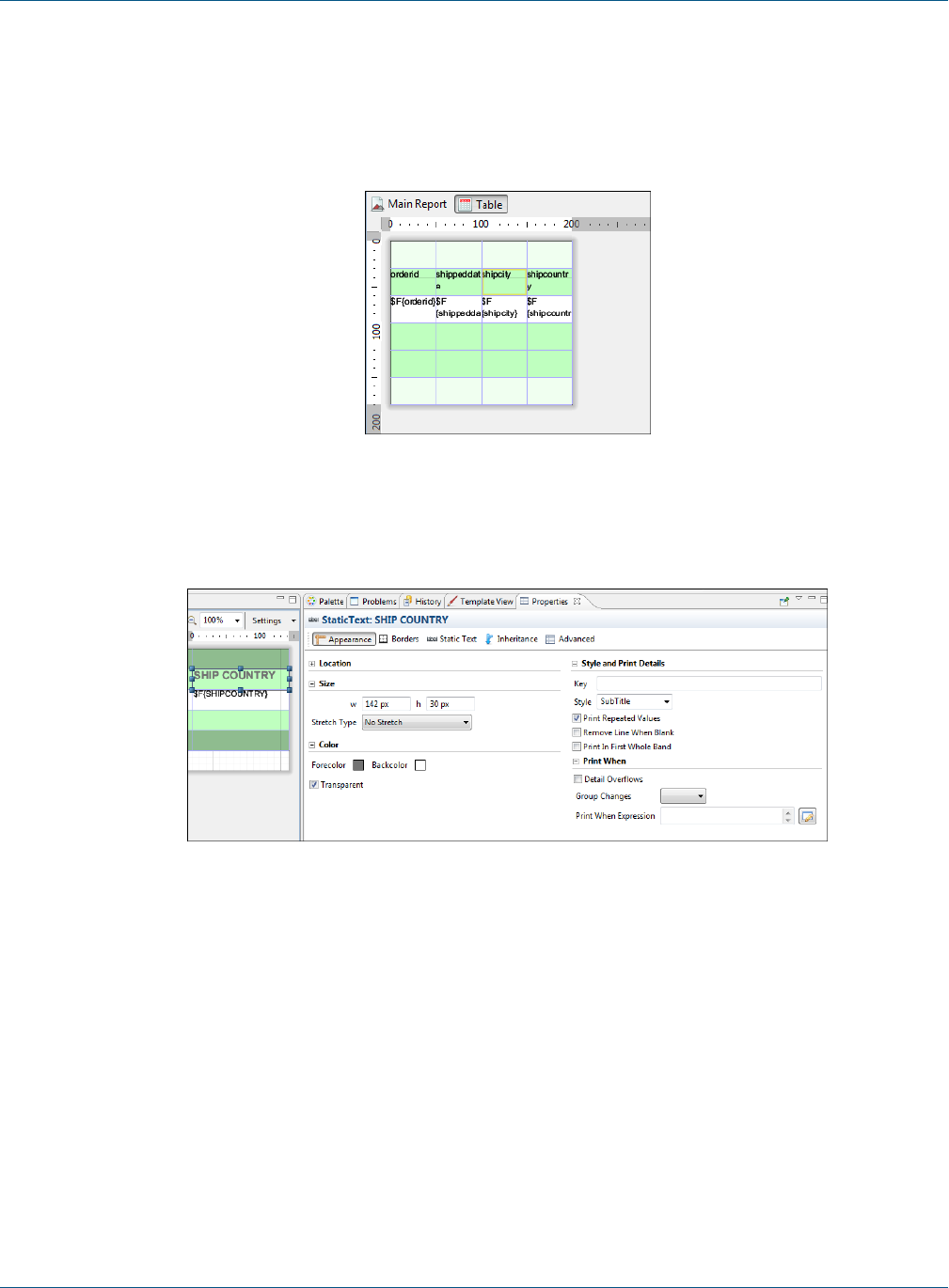Select the shippeddate header cell
The image size is (949, 1288).
[x=458, y=282]
